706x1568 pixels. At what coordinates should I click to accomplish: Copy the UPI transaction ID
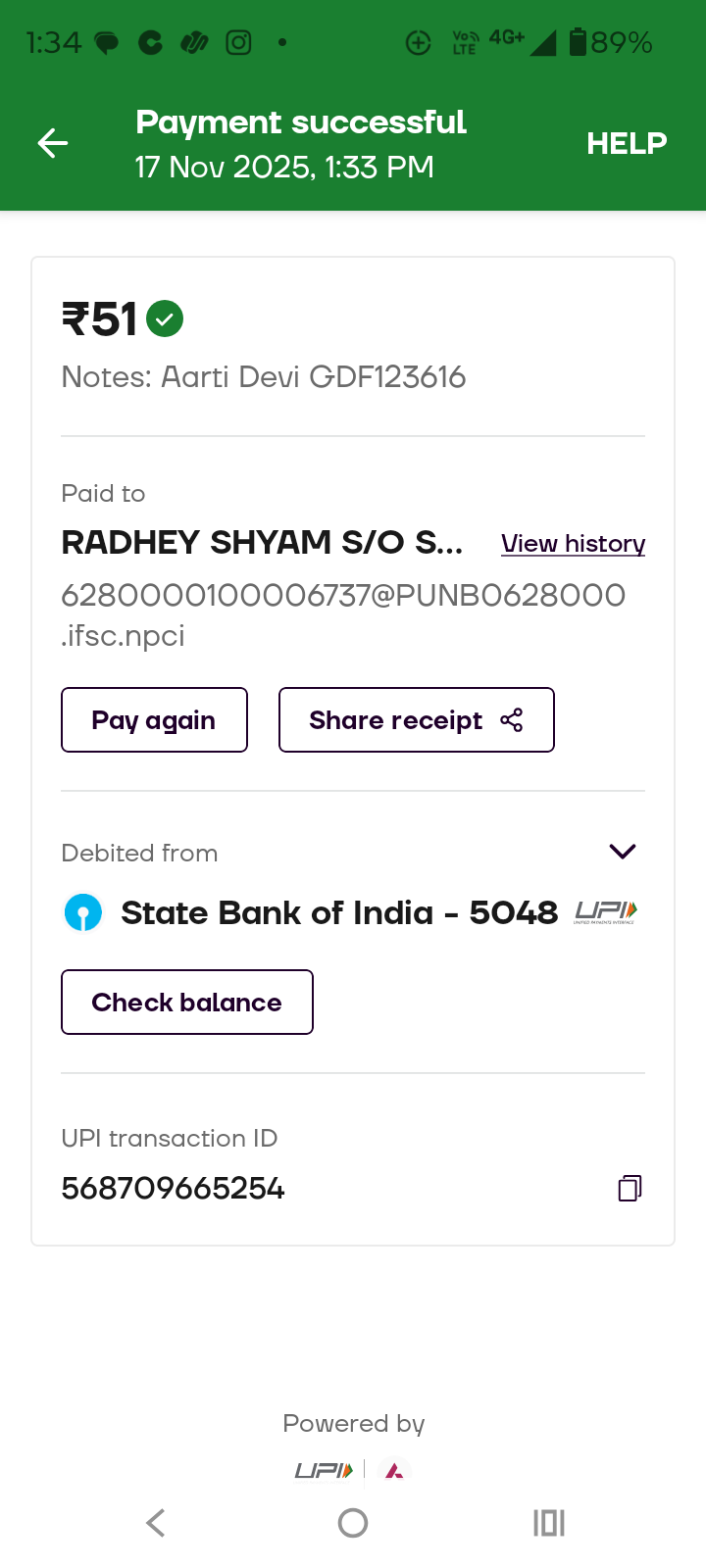[630, 1188]
